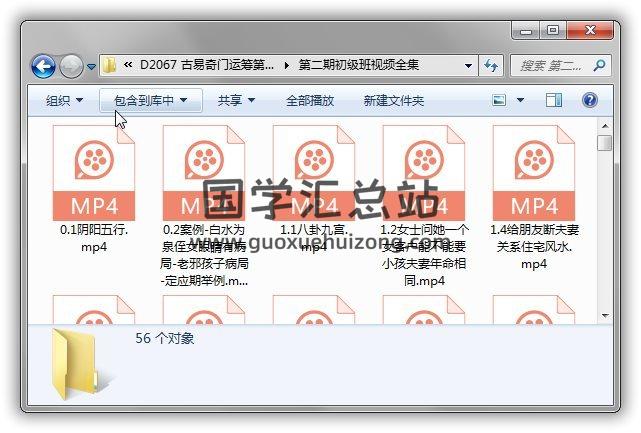Image resolution: width=641 pixels, height=433 pixels.
Task: Select 第二期初级班视频全集 breadcrumb
Action: click(x=359, y=65)
